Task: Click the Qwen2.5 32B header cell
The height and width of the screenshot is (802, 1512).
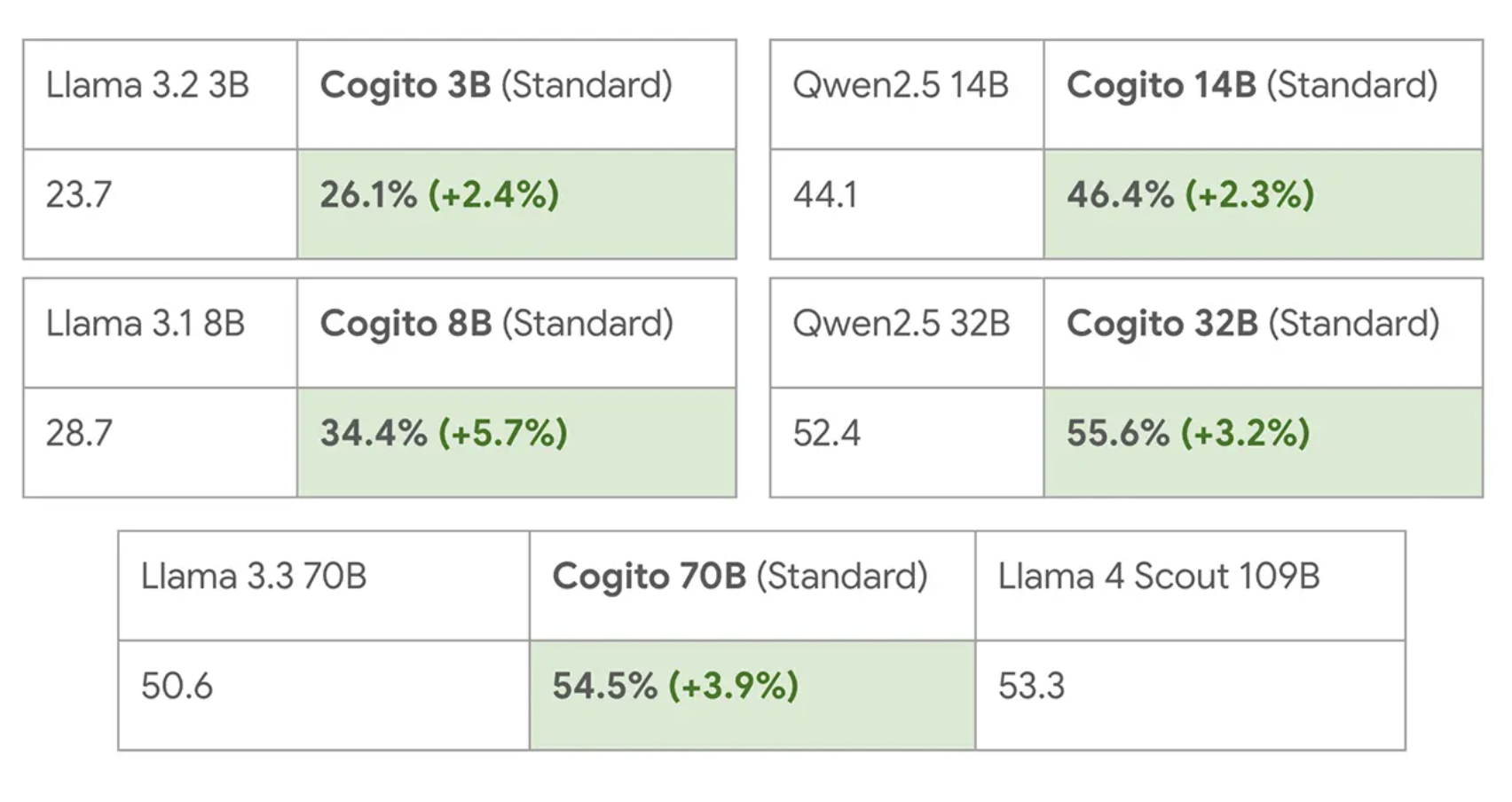Action: click(907, 333)
